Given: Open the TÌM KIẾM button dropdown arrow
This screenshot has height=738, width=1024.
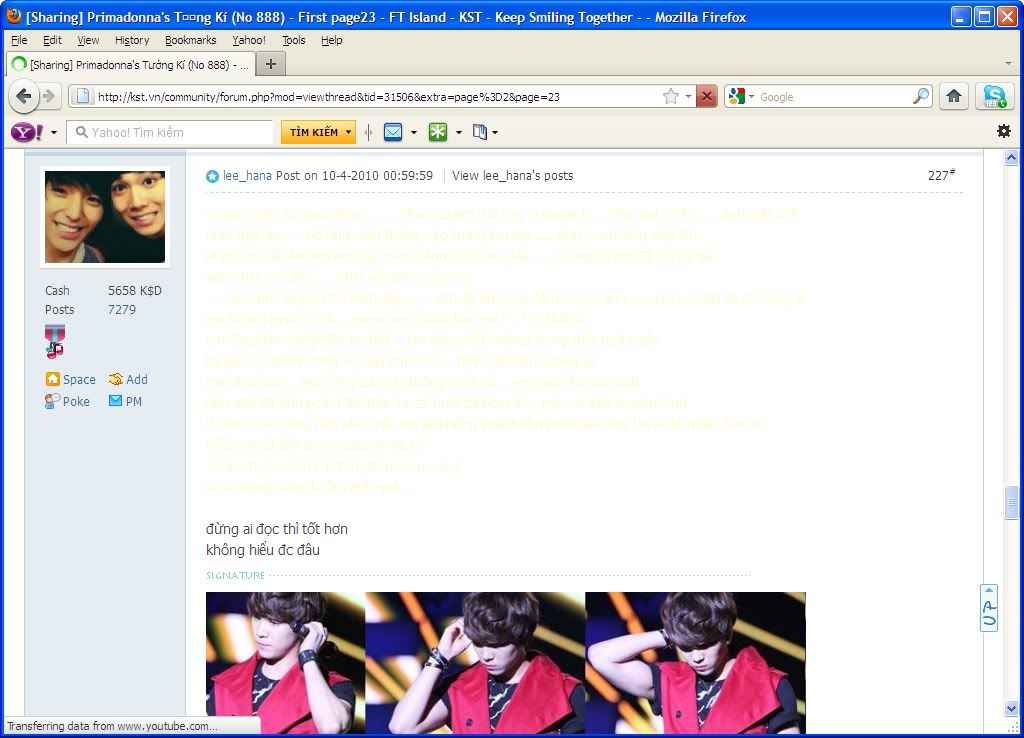Looking at the screenshot, I should [x=349, y=133].
